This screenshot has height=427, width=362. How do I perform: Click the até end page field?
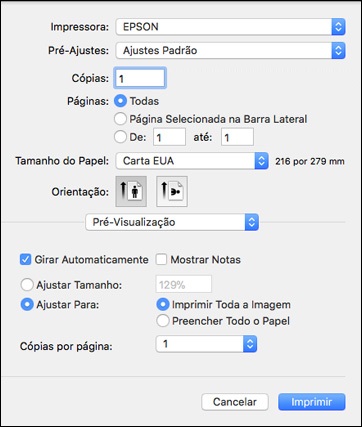point(237,137)
